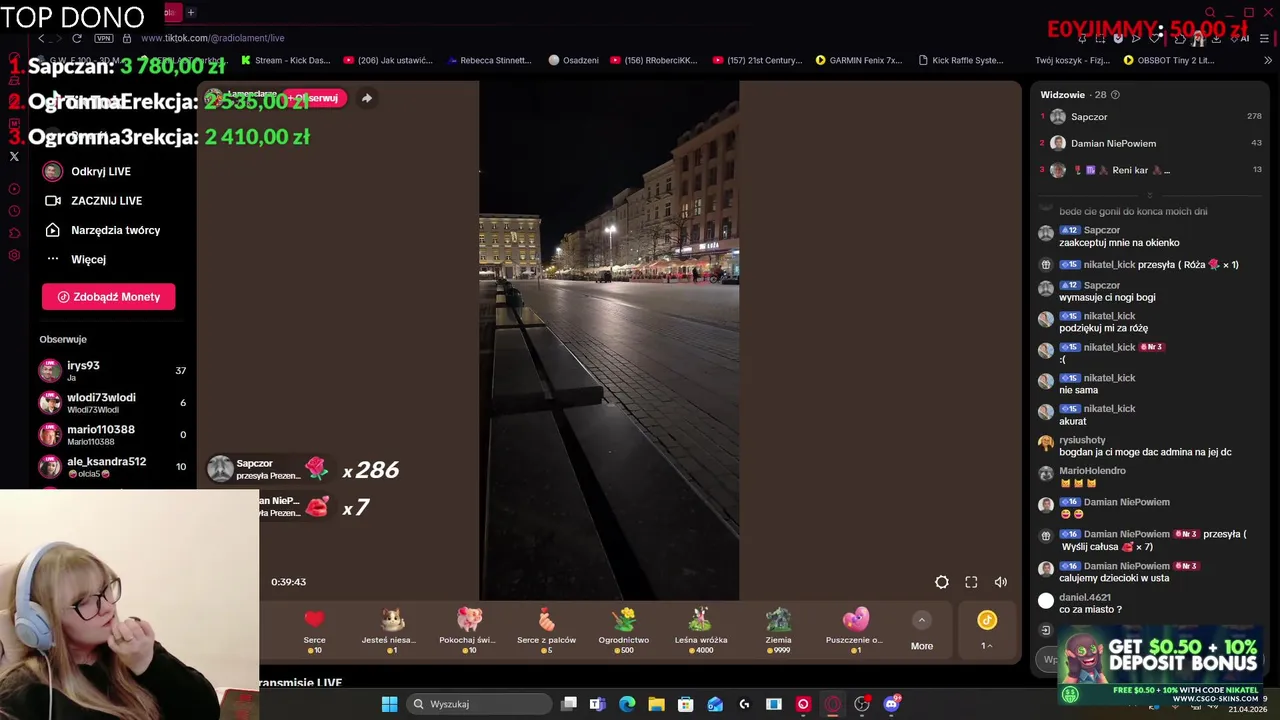
Task: Send the Ogrodnictwo flower gift
Action: [623, 629]
